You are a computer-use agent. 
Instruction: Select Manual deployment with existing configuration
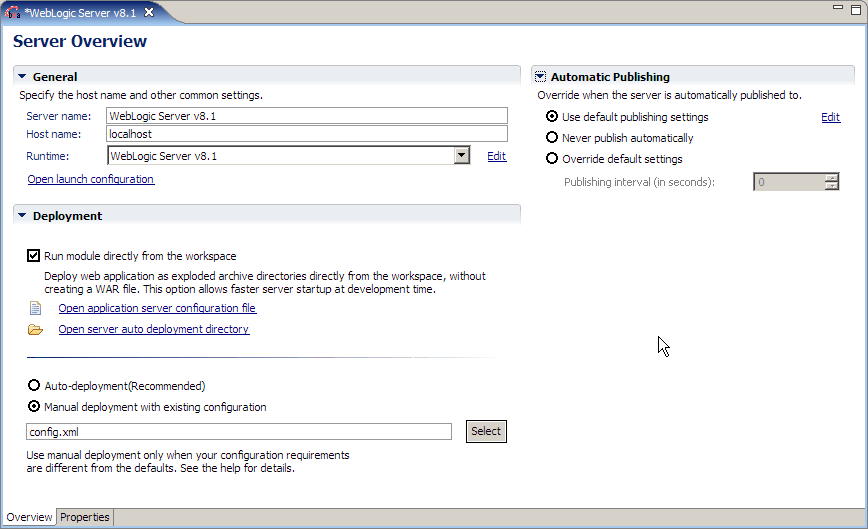click(34, 406)
